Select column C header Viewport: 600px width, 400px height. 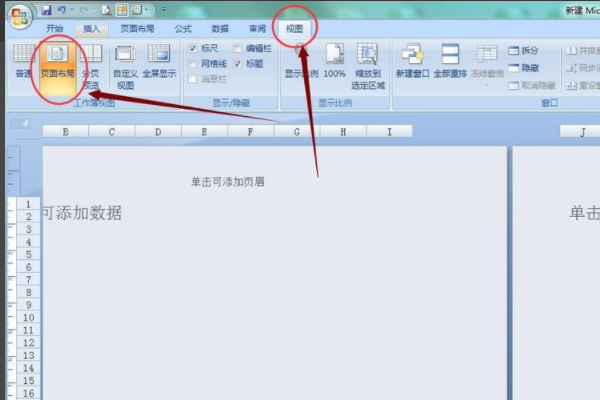point(112,132)
